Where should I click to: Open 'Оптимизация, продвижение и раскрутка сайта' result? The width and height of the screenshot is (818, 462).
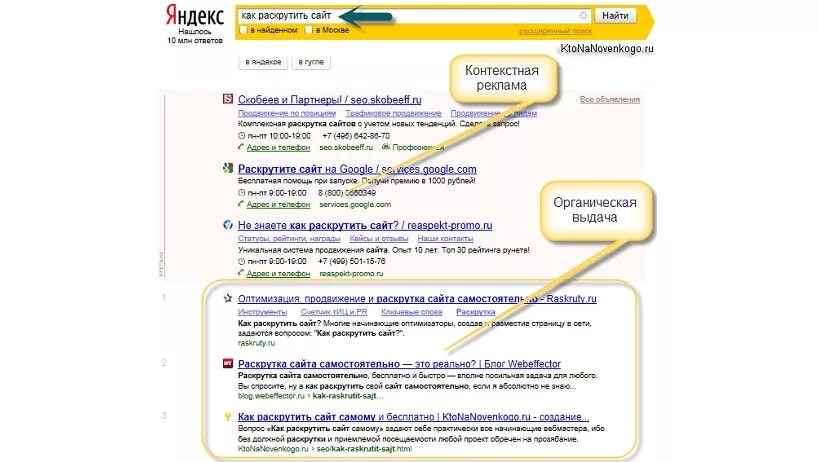(x=417, y=299)
